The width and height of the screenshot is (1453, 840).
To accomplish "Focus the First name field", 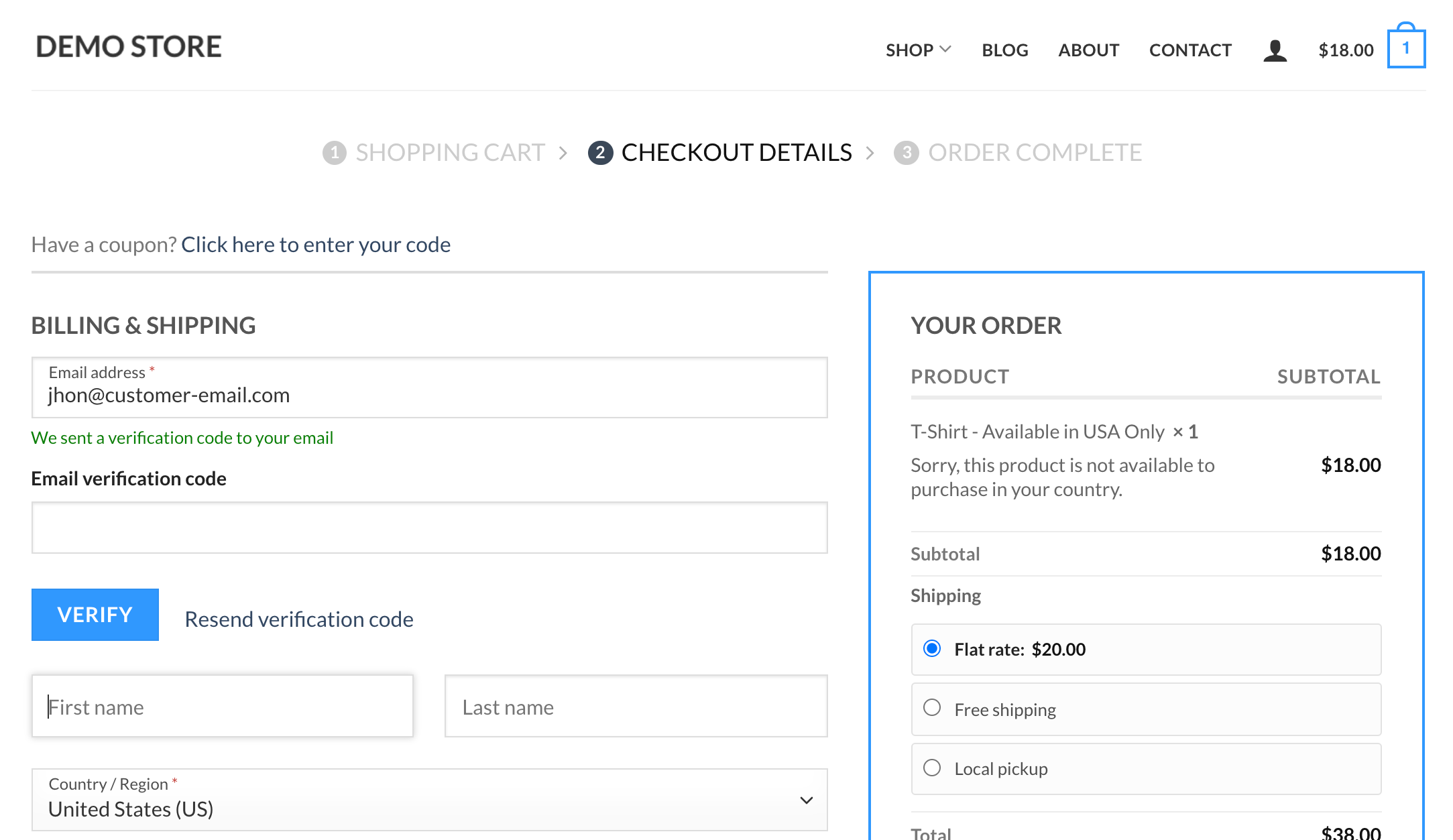I will pyautogui.click(x=222, y=706).
